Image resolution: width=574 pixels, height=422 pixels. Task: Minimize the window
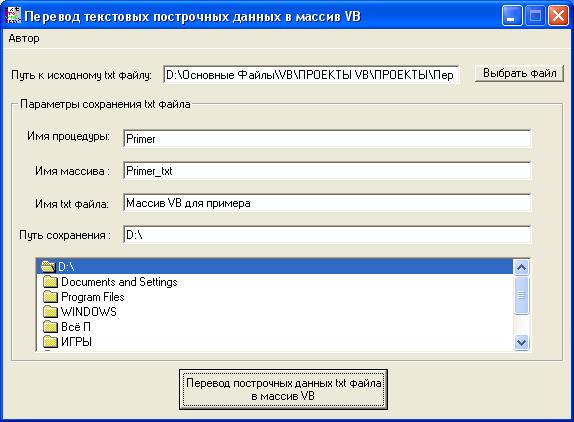512,16
